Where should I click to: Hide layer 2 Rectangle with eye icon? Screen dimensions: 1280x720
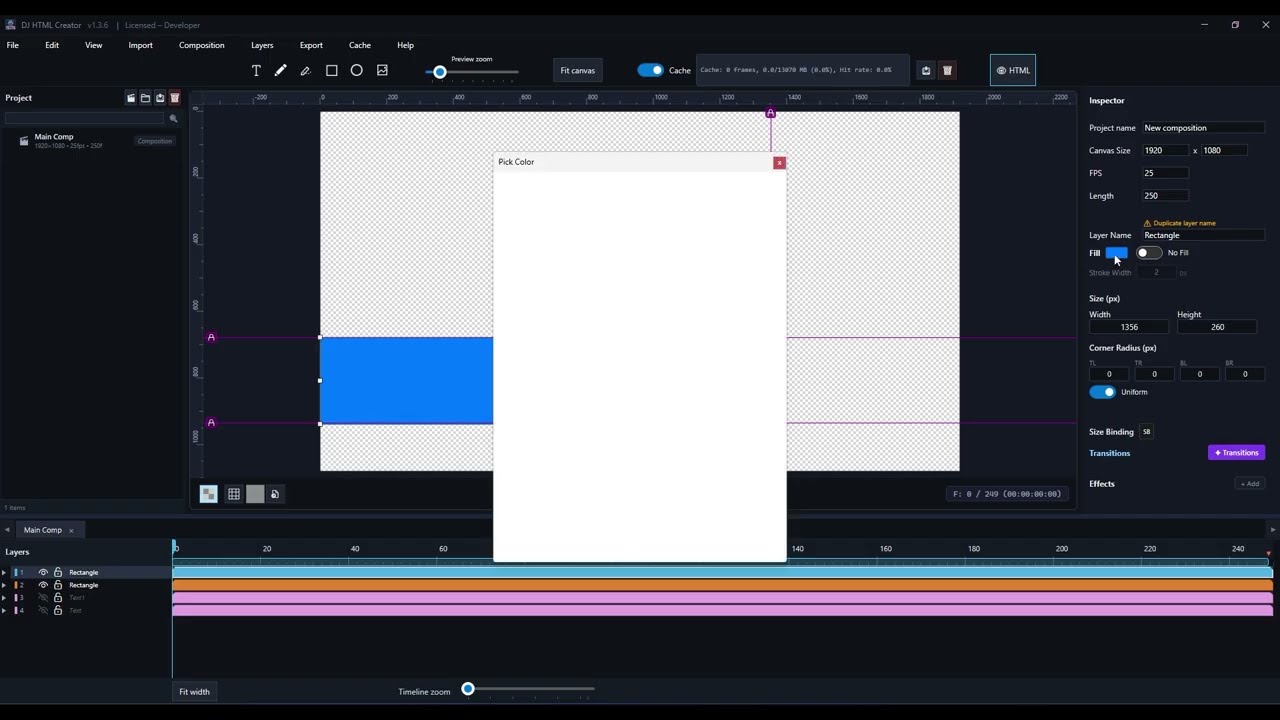[43, 585]
